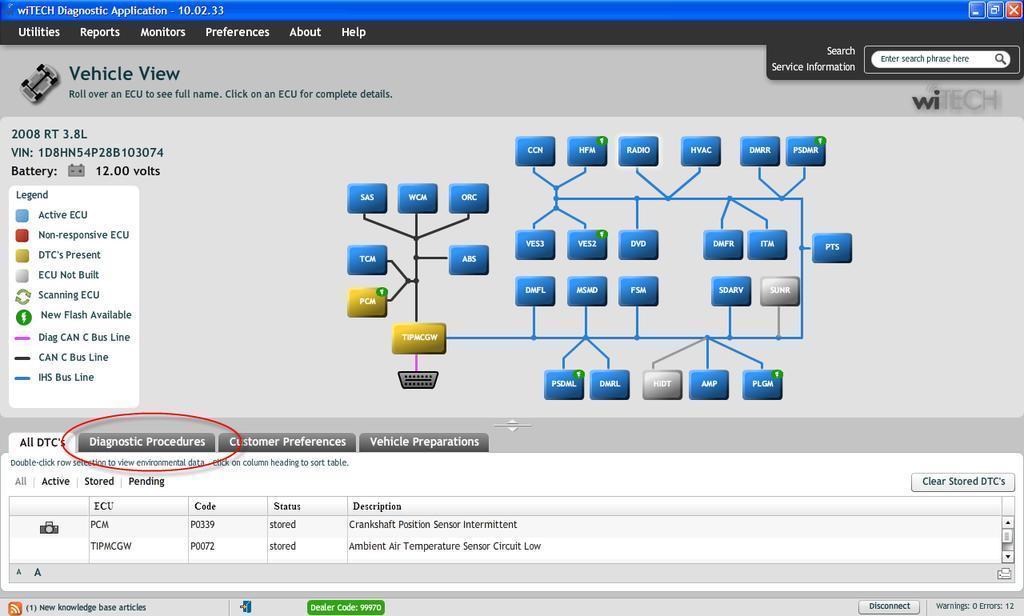Click Clear Stored DTC's button
The image size is (1024, 616).
[x=963, y=482]
